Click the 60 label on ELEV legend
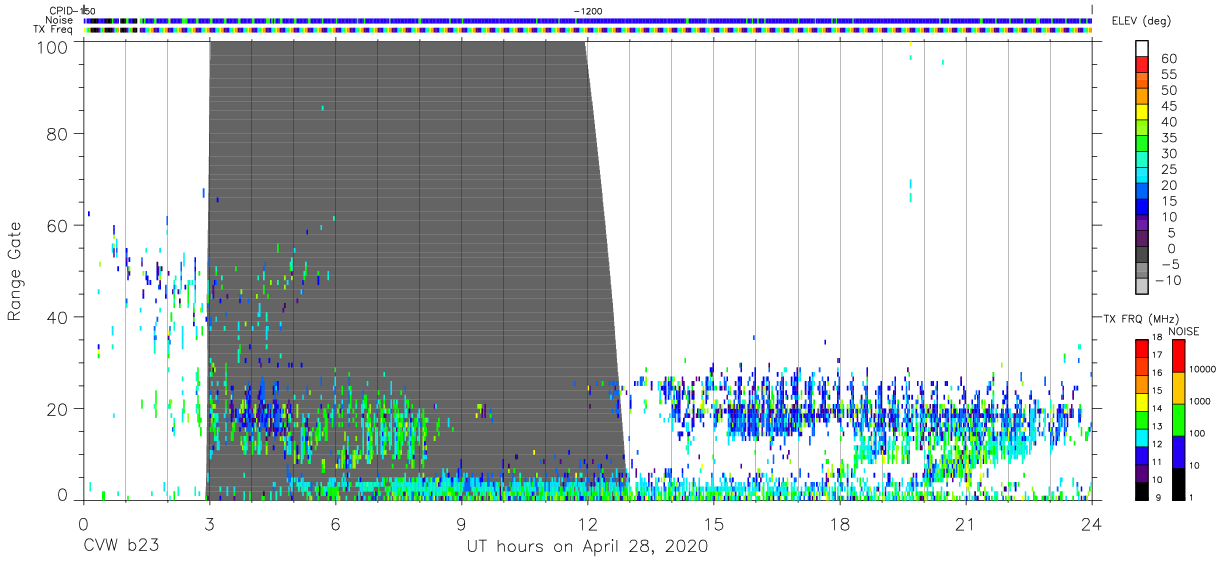The height and width of the screenshot is (567, 1228). 1168,58
